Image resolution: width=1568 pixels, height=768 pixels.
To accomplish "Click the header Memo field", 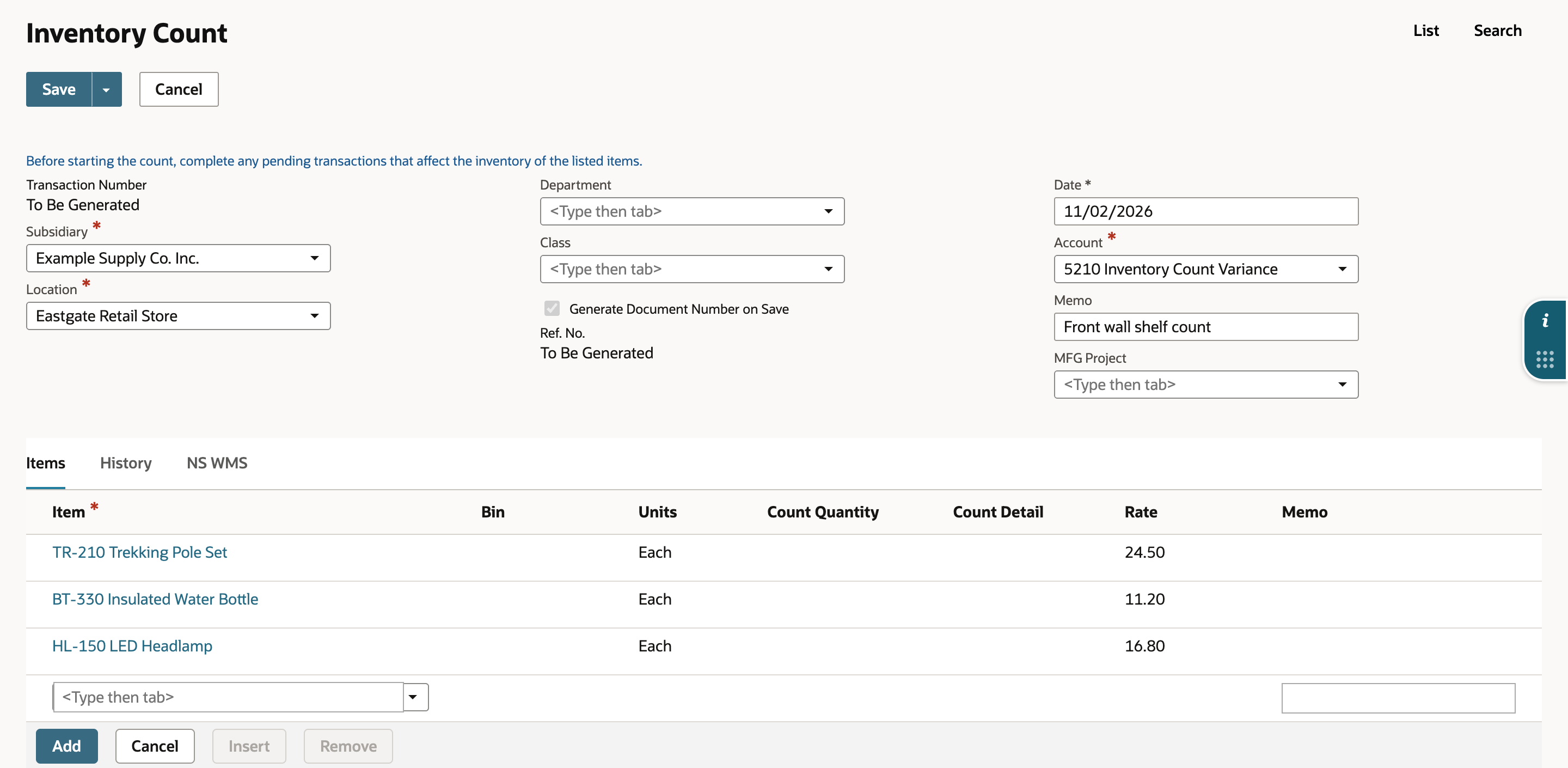I will (x=1206, y=327).
